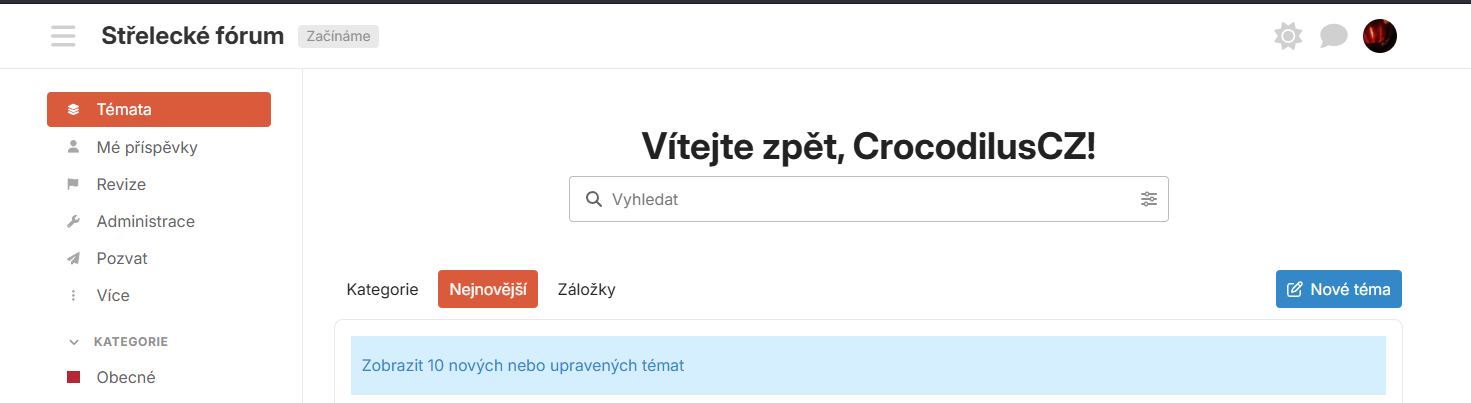Show 10 new or updated topics banner
Image resolution: width=1471 pixels, height=403 pixels.
[x=868, y=365]
